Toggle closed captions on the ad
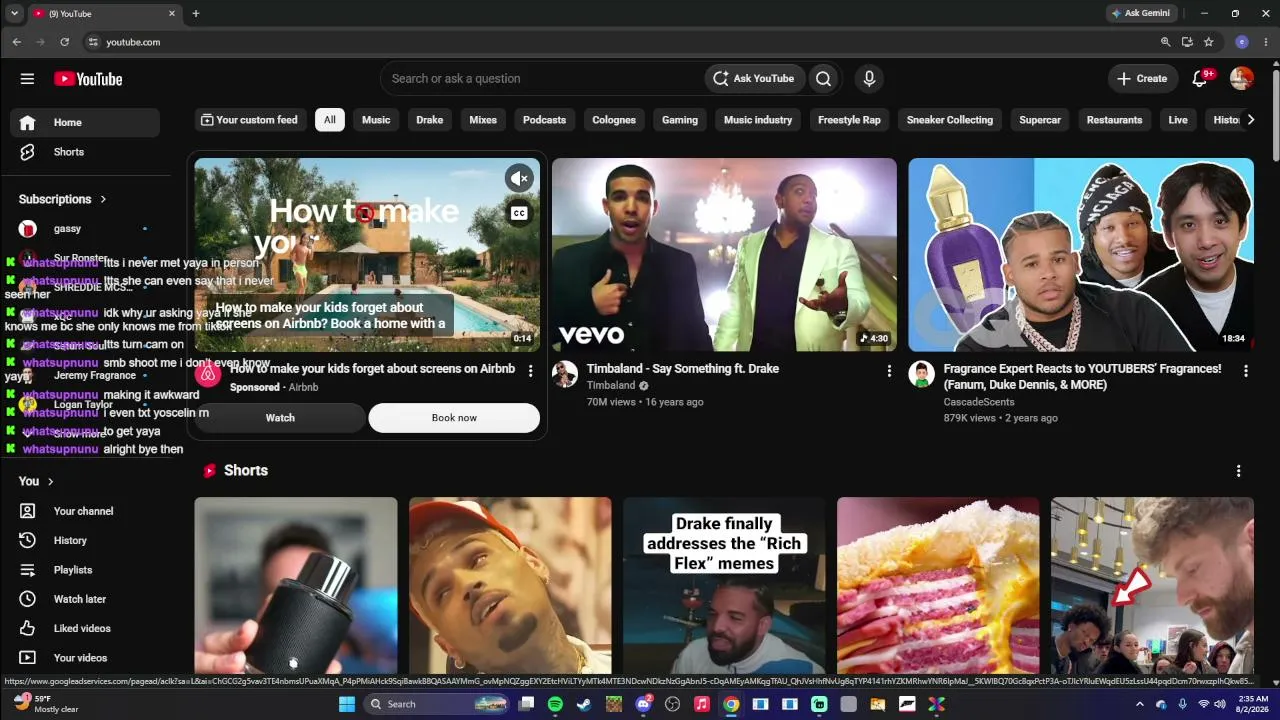The height and width of the screenshot is (720, 1280). pos(519,213)
